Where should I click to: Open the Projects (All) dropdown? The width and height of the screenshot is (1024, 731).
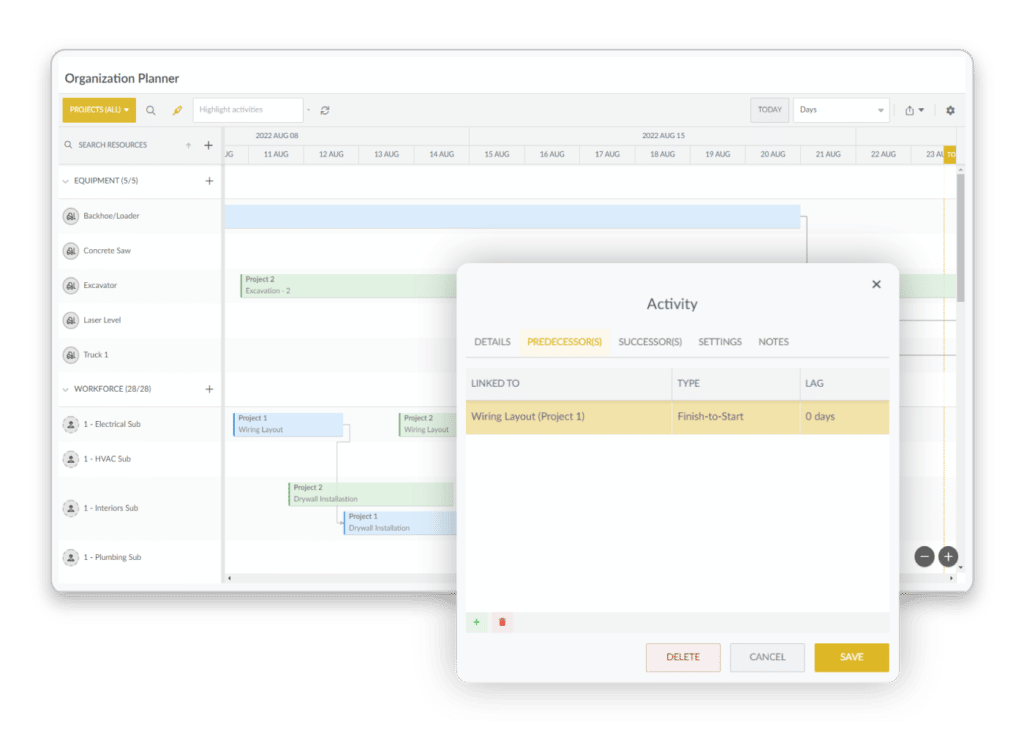click(98, 110)
